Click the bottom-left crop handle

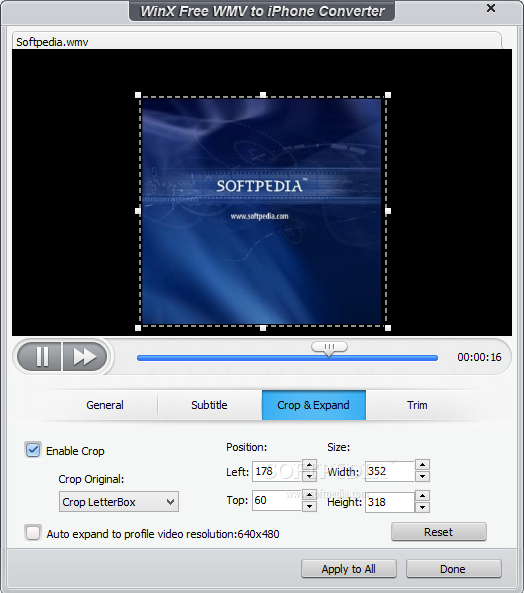[138, 328]
